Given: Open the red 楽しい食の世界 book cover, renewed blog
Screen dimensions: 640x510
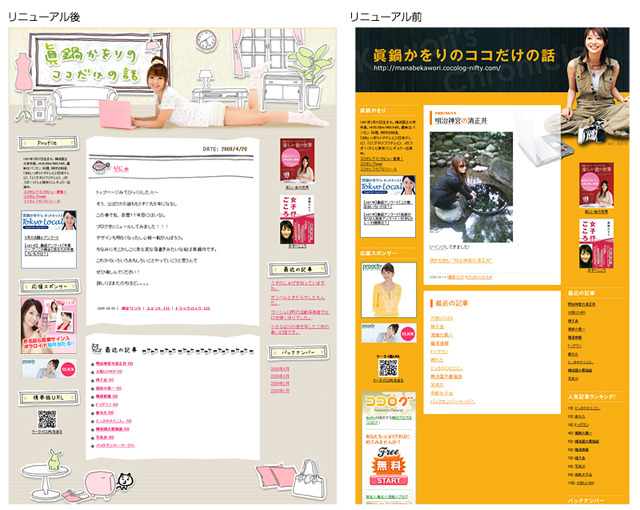Looking at the screenshot, I should pyautogui.click(x=297, y=160).
